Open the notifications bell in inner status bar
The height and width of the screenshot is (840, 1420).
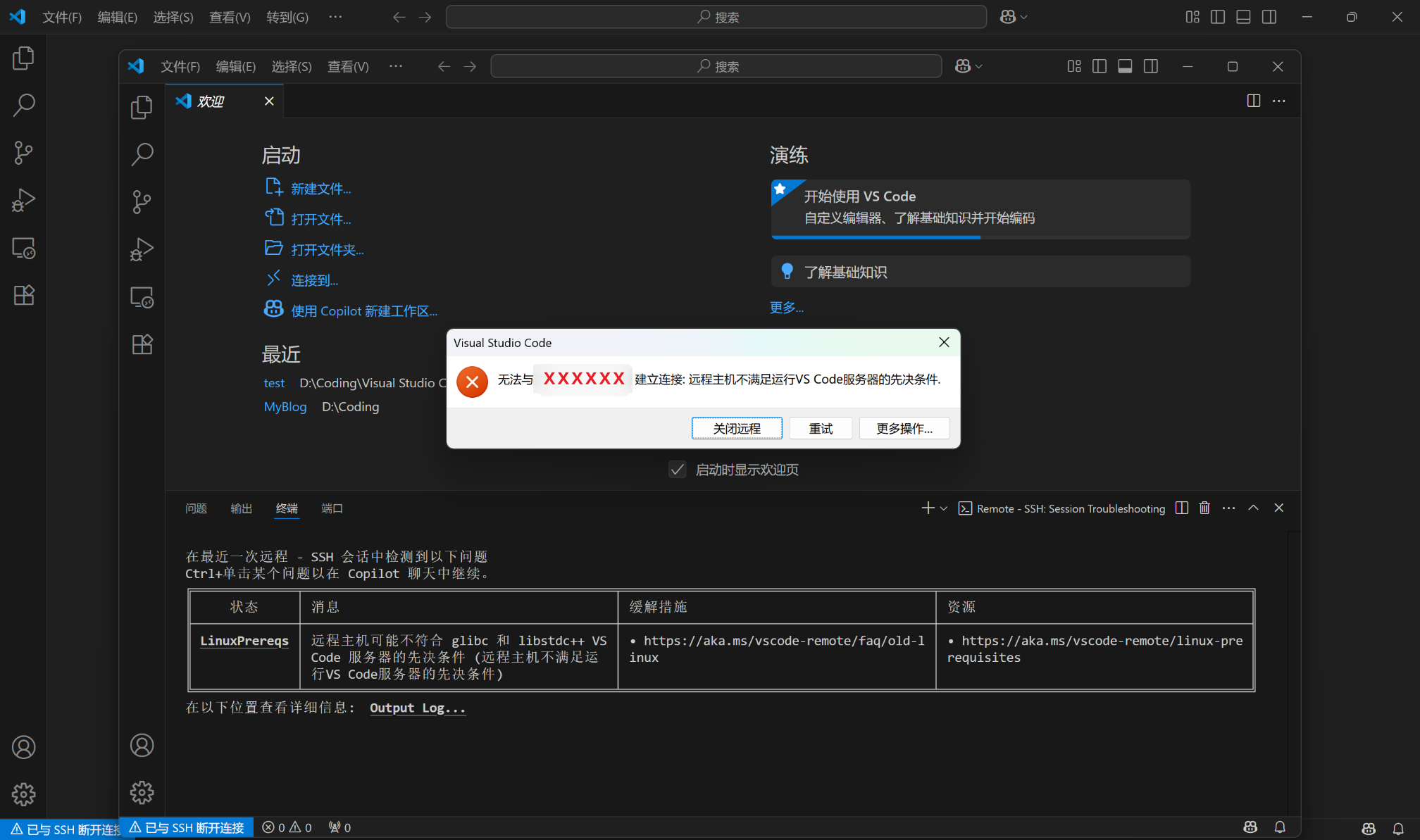[1280, 827]
